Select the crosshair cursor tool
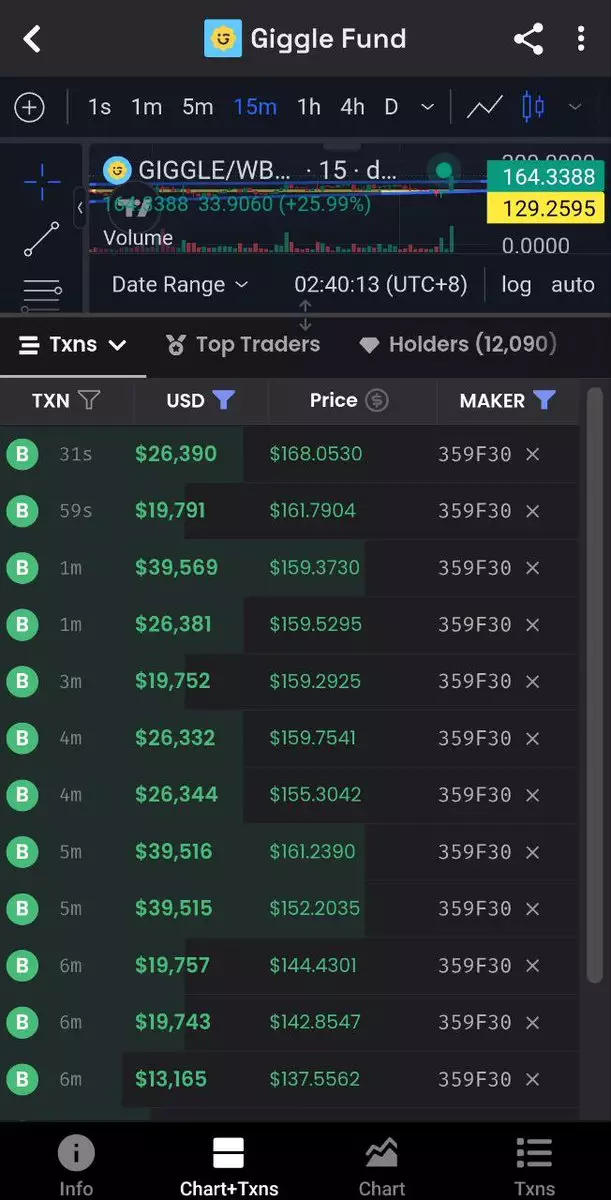Screen dimensions: 611x1200 42,184
